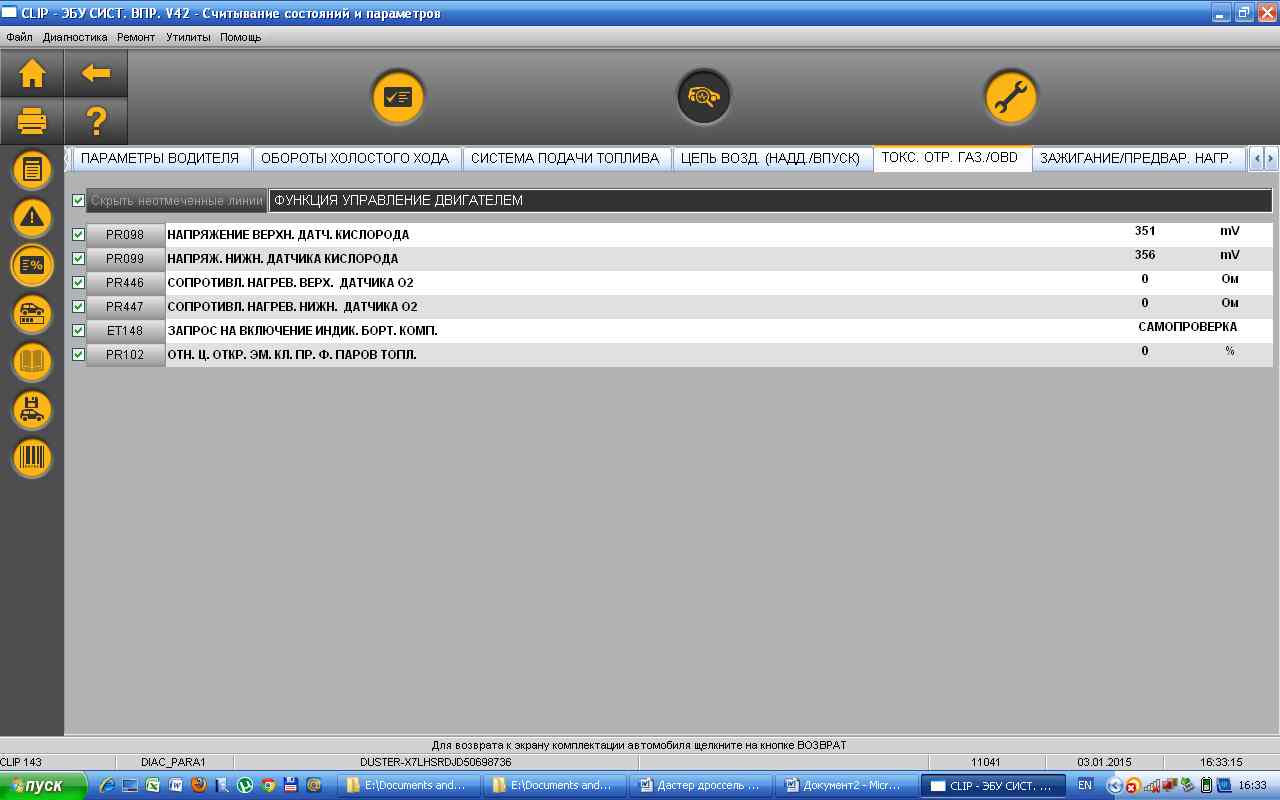Image resolution: width=1280 pixels, height=800 pixels.
Task: Click the Home icon button
Action: (x=32, y=74)
